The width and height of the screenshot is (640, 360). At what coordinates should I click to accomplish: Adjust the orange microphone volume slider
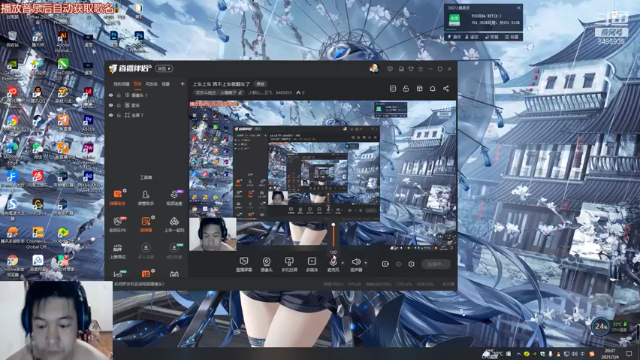click(333, 235)
